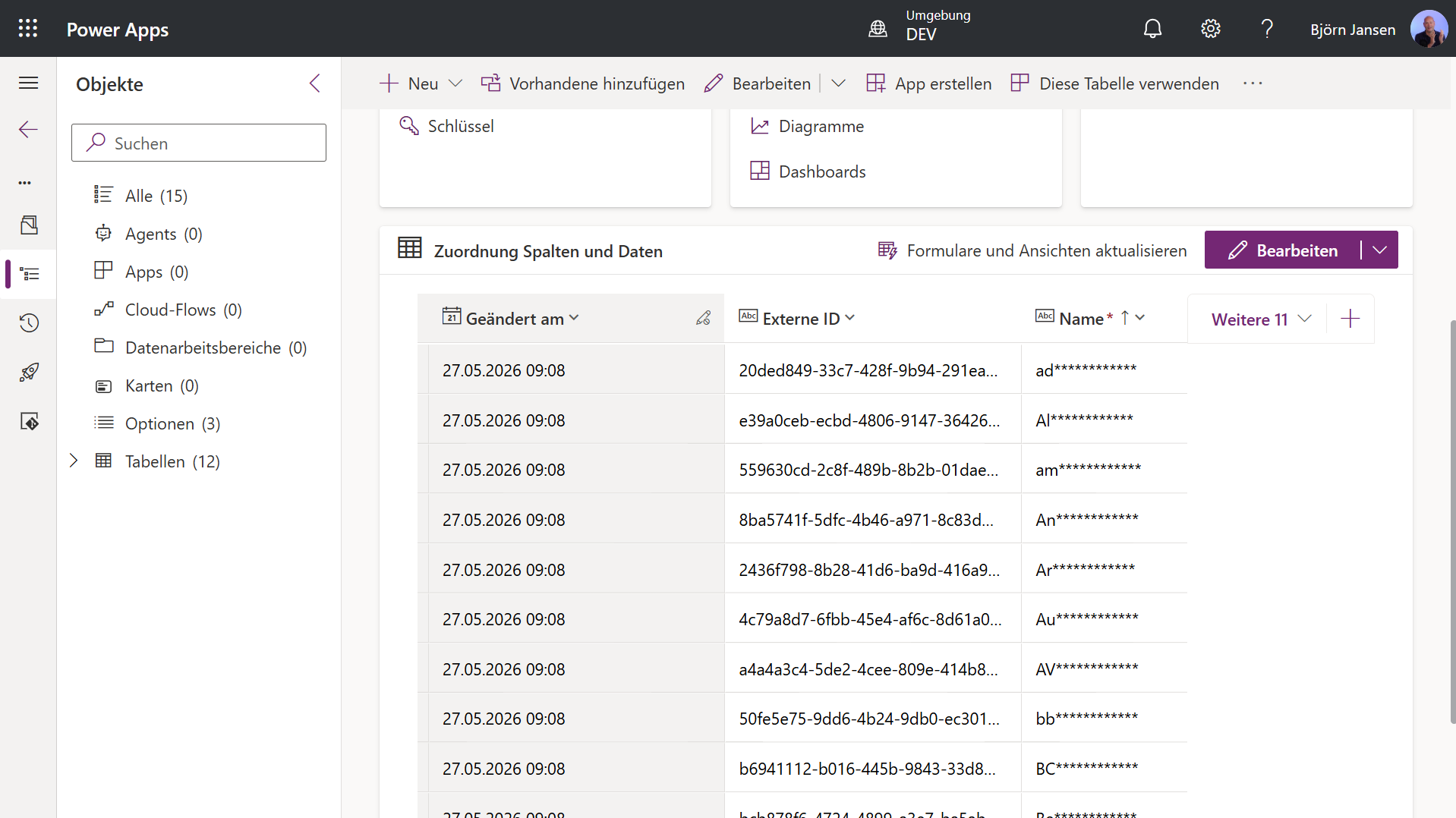Open the bottom left rail icon below the rocket
Image resolution: width=1456 pixels, height=818 pixels.
pyautogui.click(x=29, y=421)
